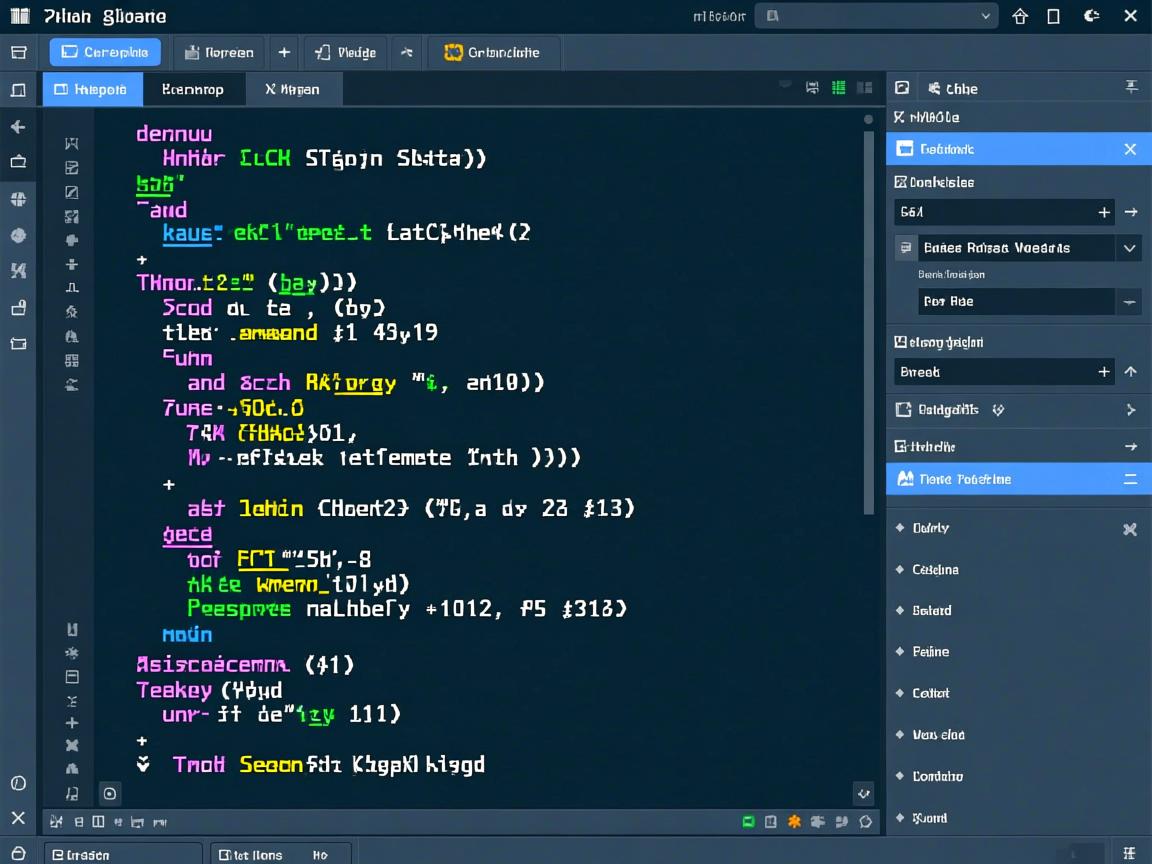
Task: Click the Grtanainte button with orange icon
Action: coord(492,52)
